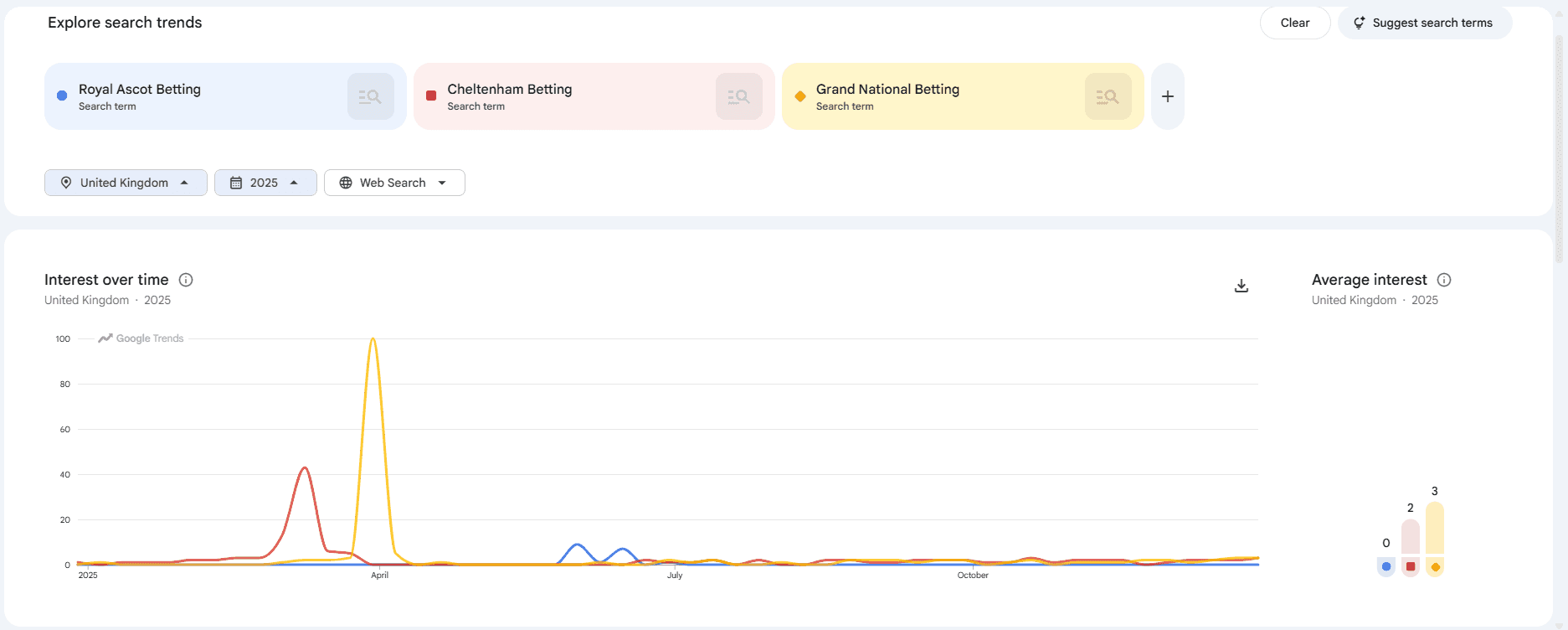Click the yellow Grand National average-interest bar
The height and width of the screenshot is (630, 1568).
[1435, 528]
